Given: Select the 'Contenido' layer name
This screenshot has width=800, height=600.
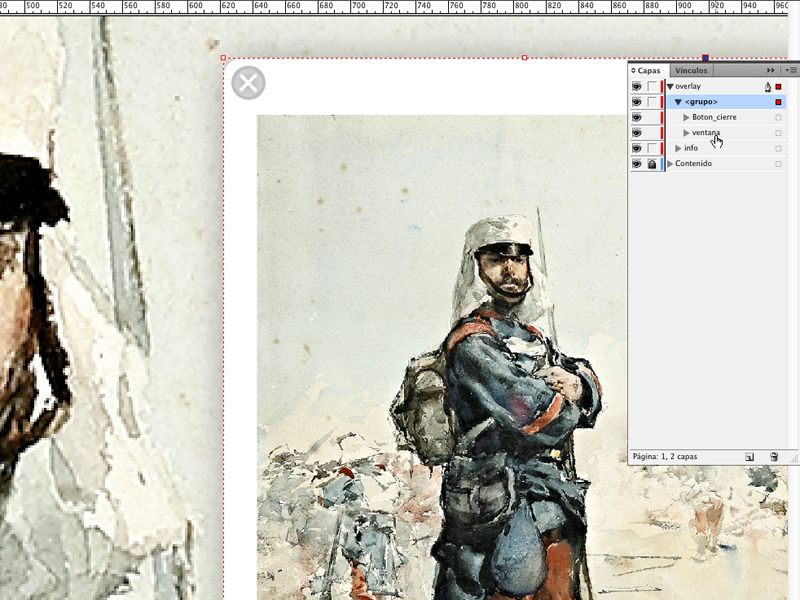Looking at the screenshot, I should pos(693,164).
